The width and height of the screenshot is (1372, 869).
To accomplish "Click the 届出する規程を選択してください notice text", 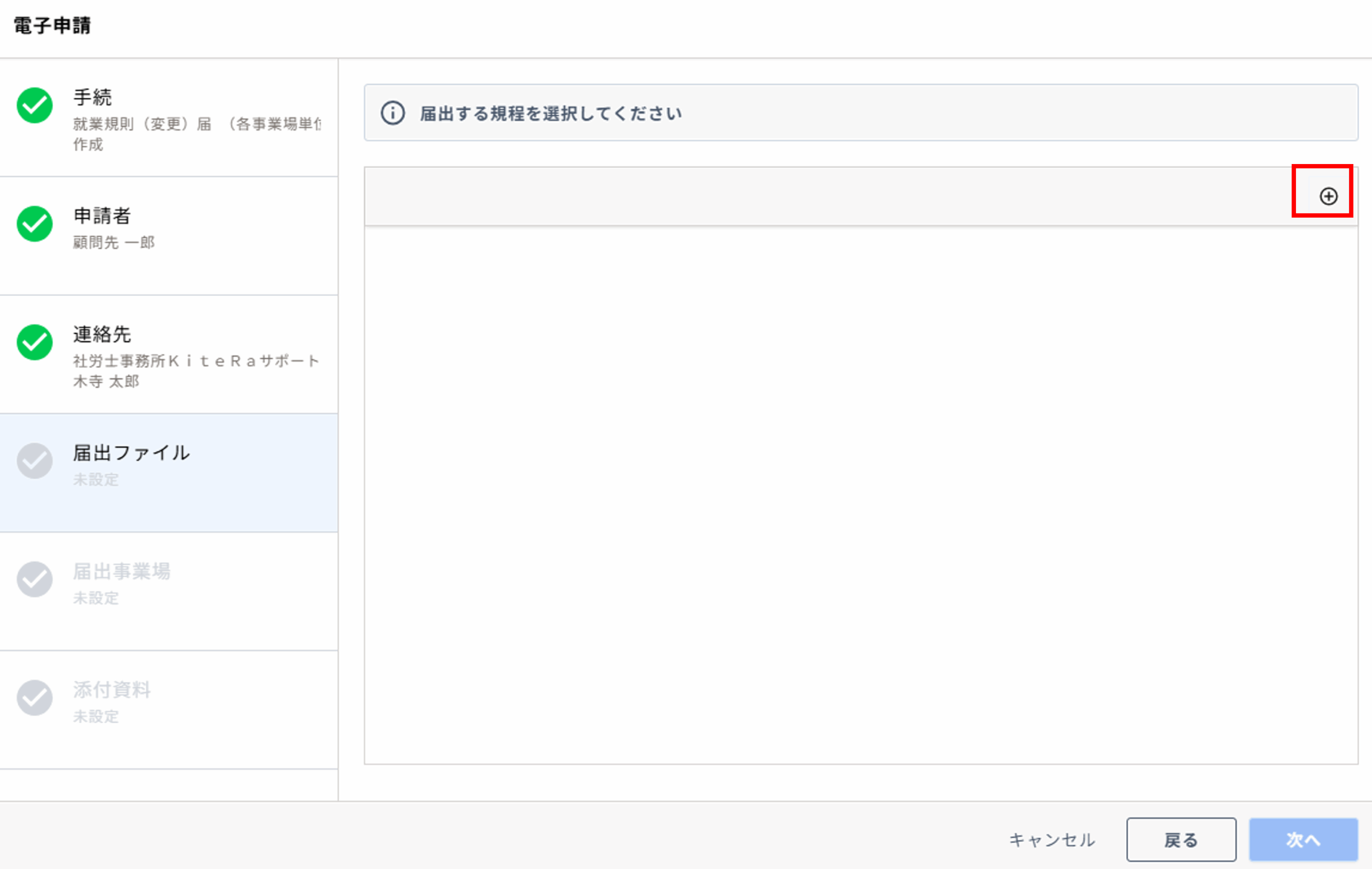I will (550, 114).
